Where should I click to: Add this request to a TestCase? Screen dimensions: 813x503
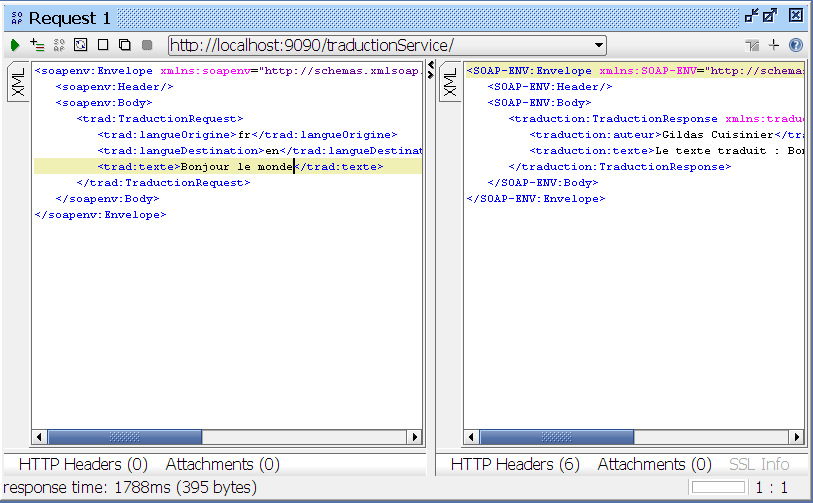click(x=37, y=45)
